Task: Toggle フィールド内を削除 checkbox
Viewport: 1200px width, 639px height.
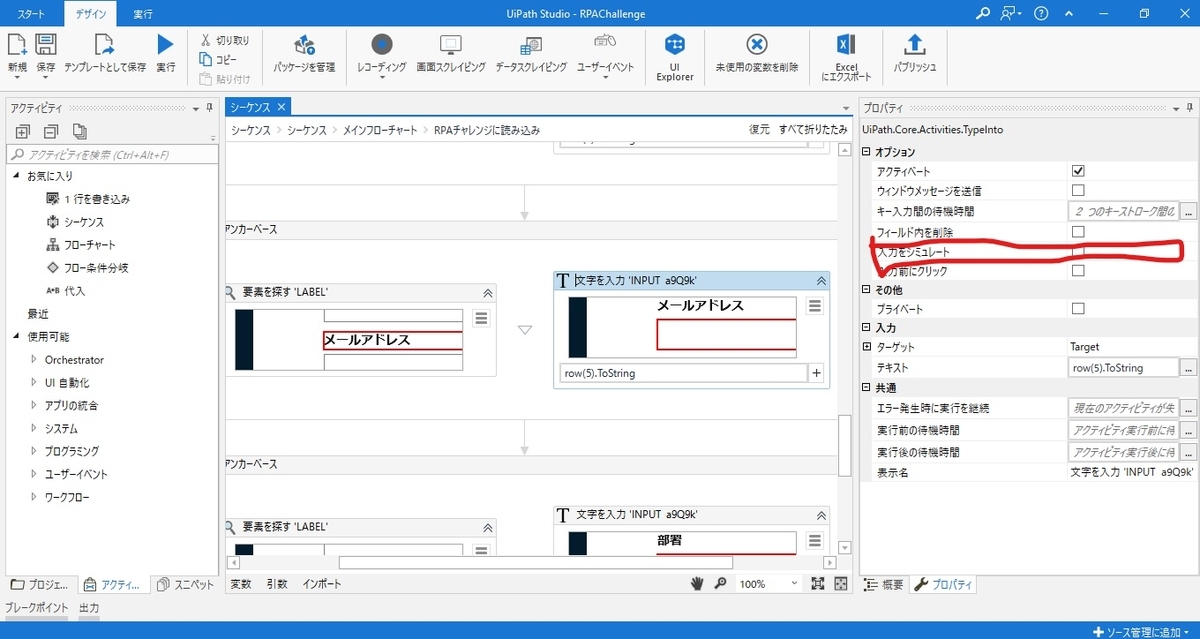Action: tap(1077, 232)
